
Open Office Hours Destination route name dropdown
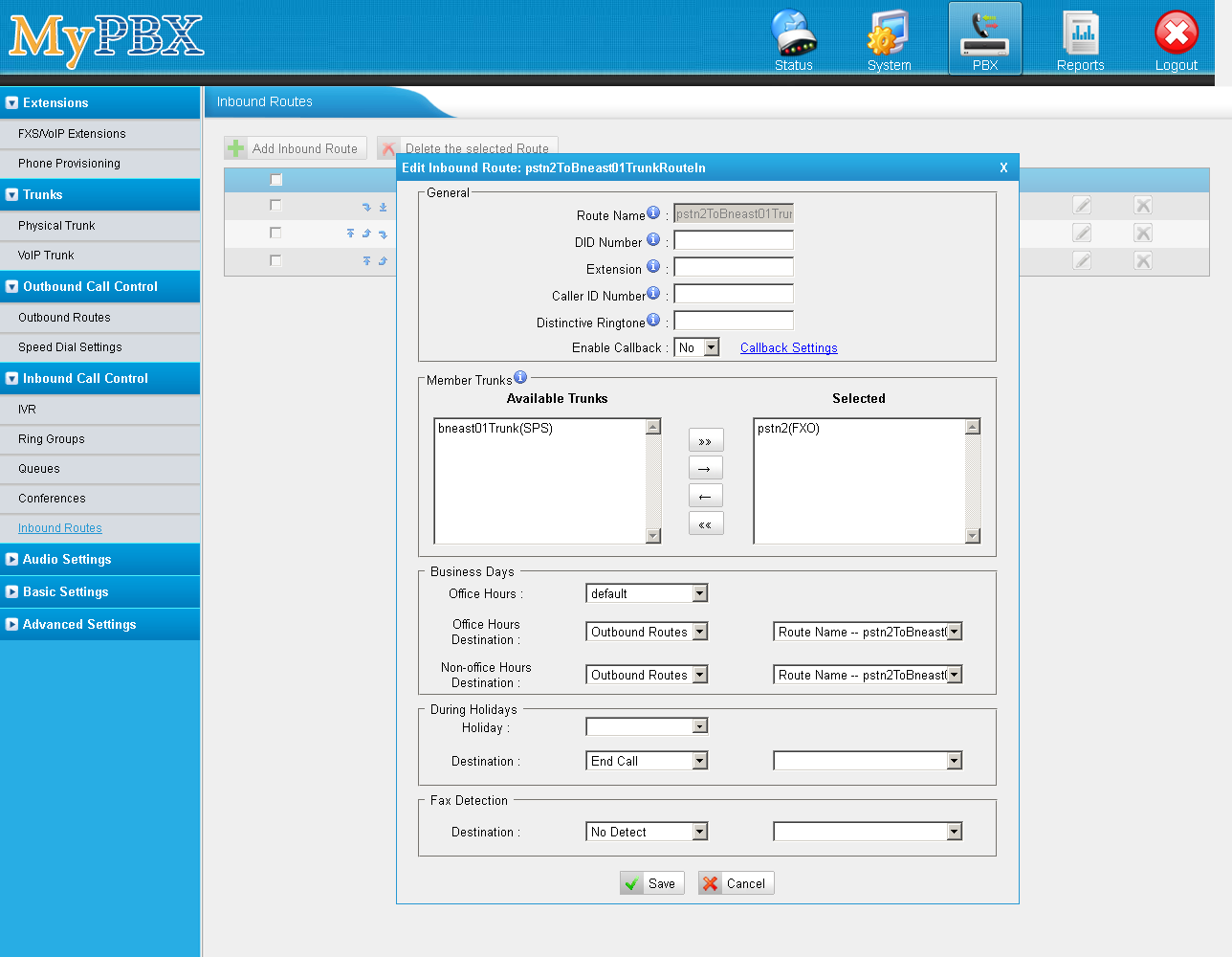pos(868,632)
